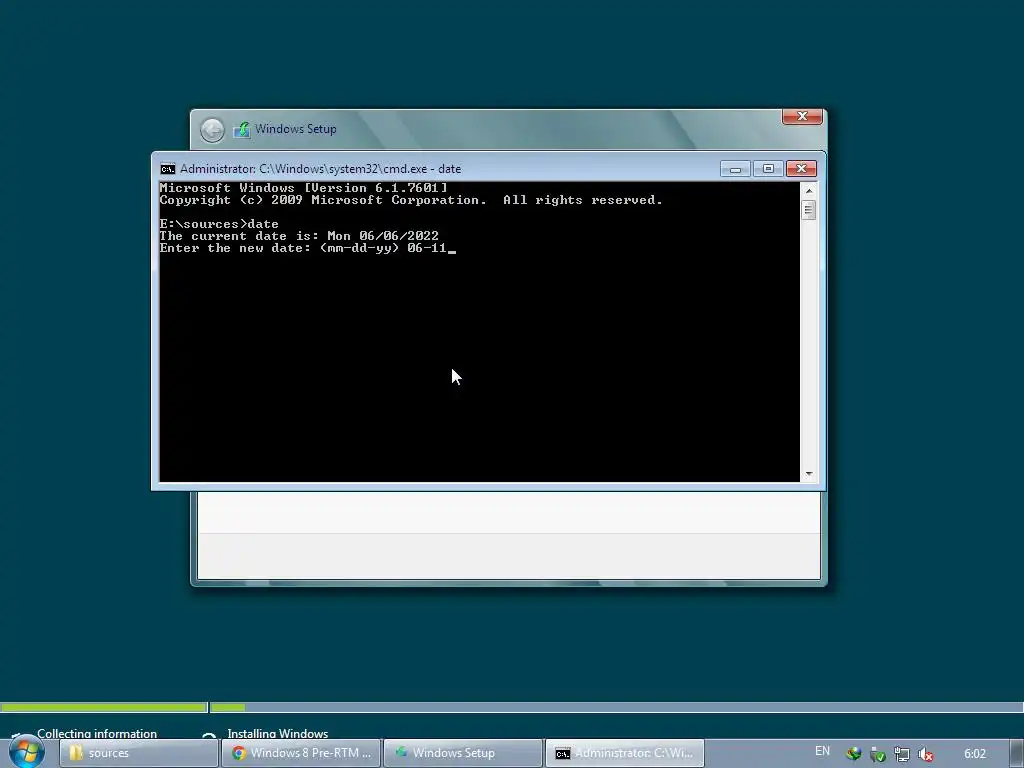
Task: Click the Windows Setup title text
Action: (296, 129)
